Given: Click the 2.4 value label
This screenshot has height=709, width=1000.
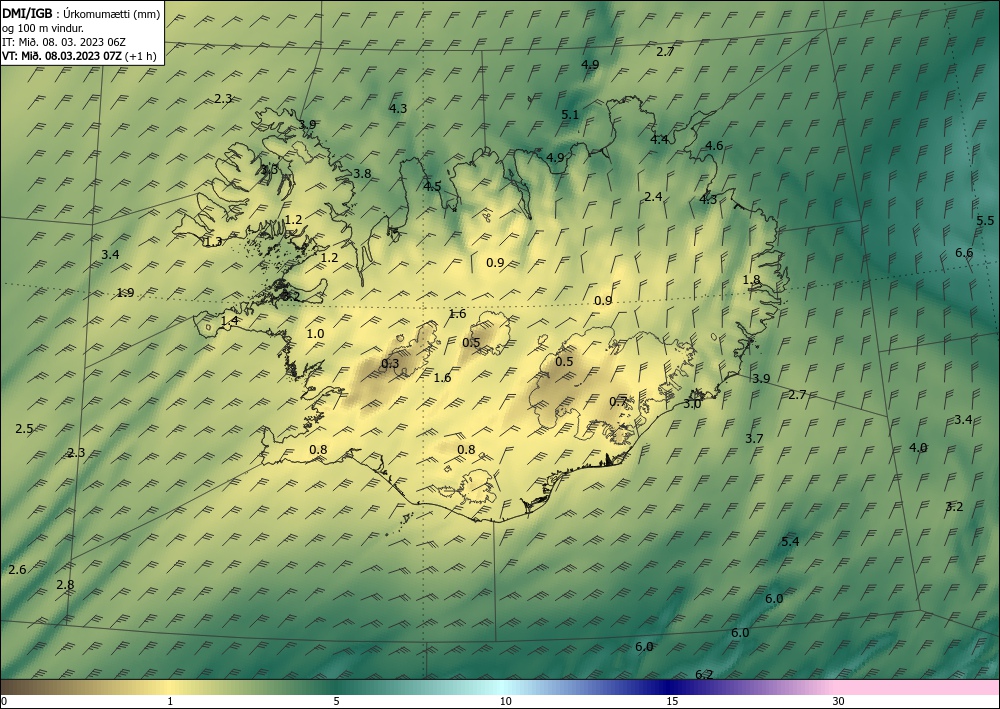Looking at the screenshot, I should tap(653, 196).
